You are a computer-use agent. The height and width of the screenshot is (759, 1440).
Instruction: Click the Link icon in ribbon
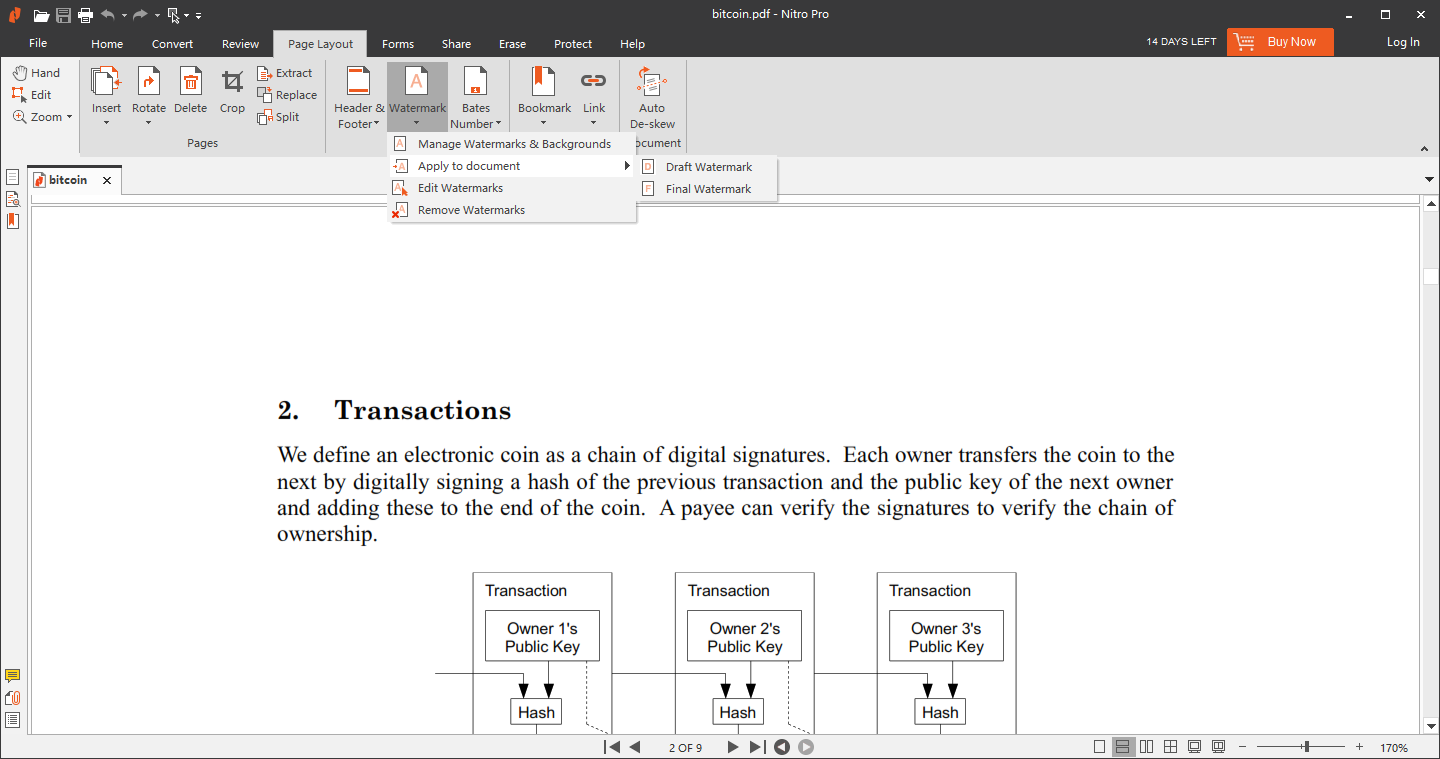594,82
